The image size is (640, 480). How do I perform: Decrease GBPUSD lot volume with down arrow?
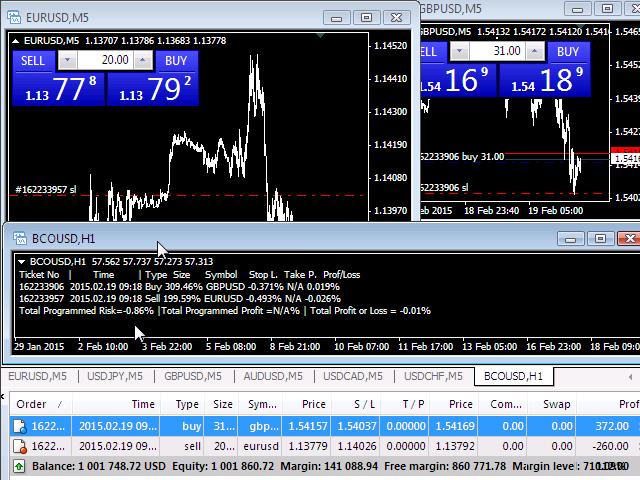[460, 51]
